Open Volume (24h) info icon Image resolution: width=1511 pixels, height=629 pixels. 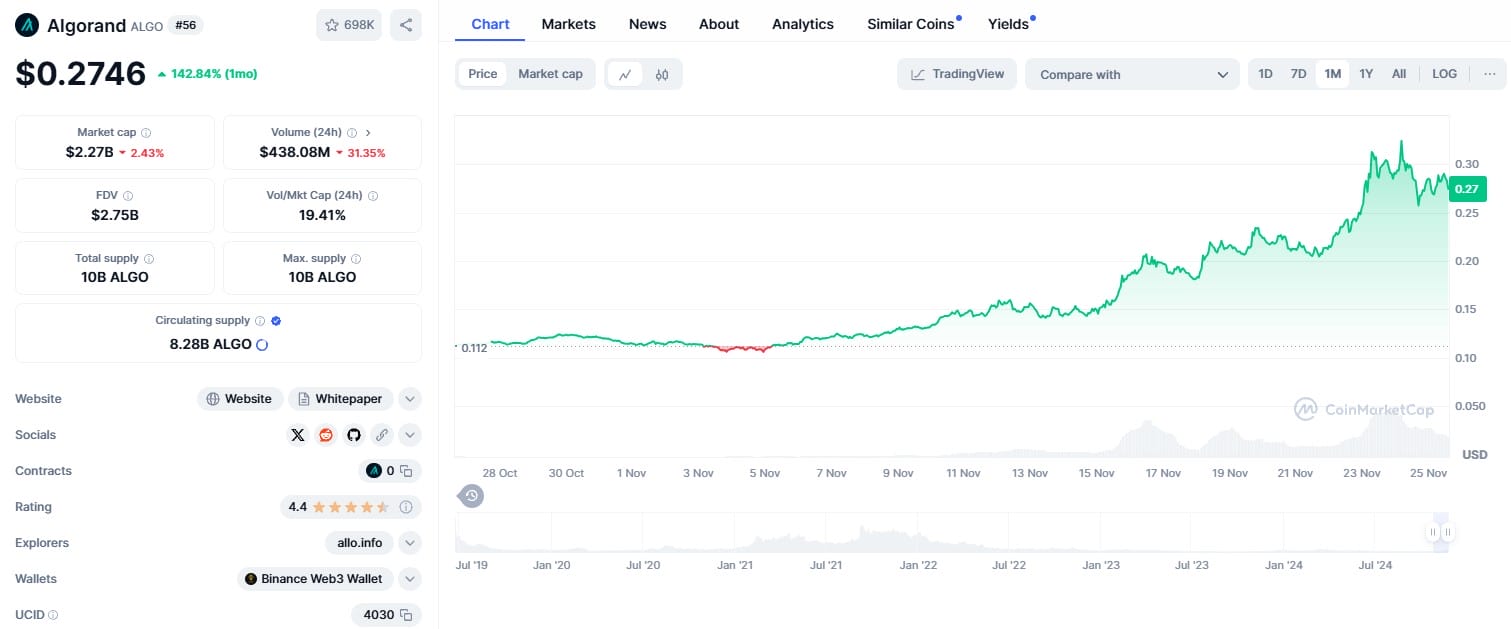click(x=352, y=133)
